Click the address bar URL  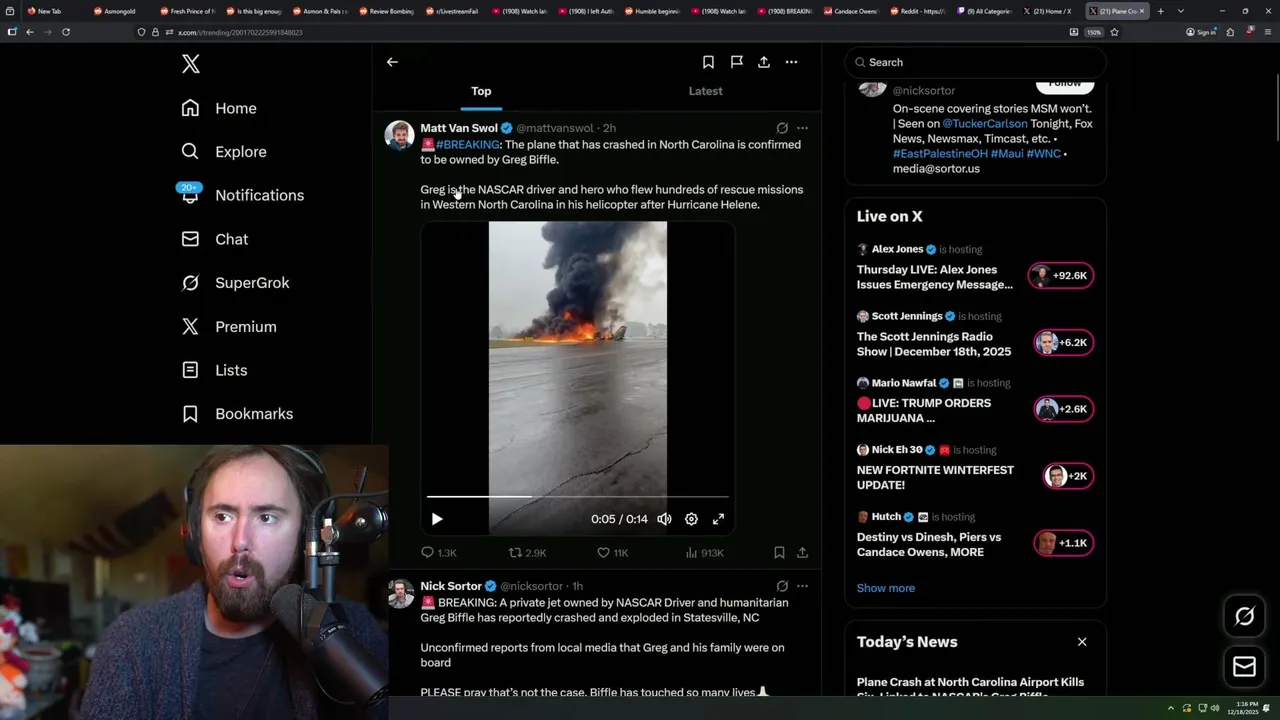240,32
